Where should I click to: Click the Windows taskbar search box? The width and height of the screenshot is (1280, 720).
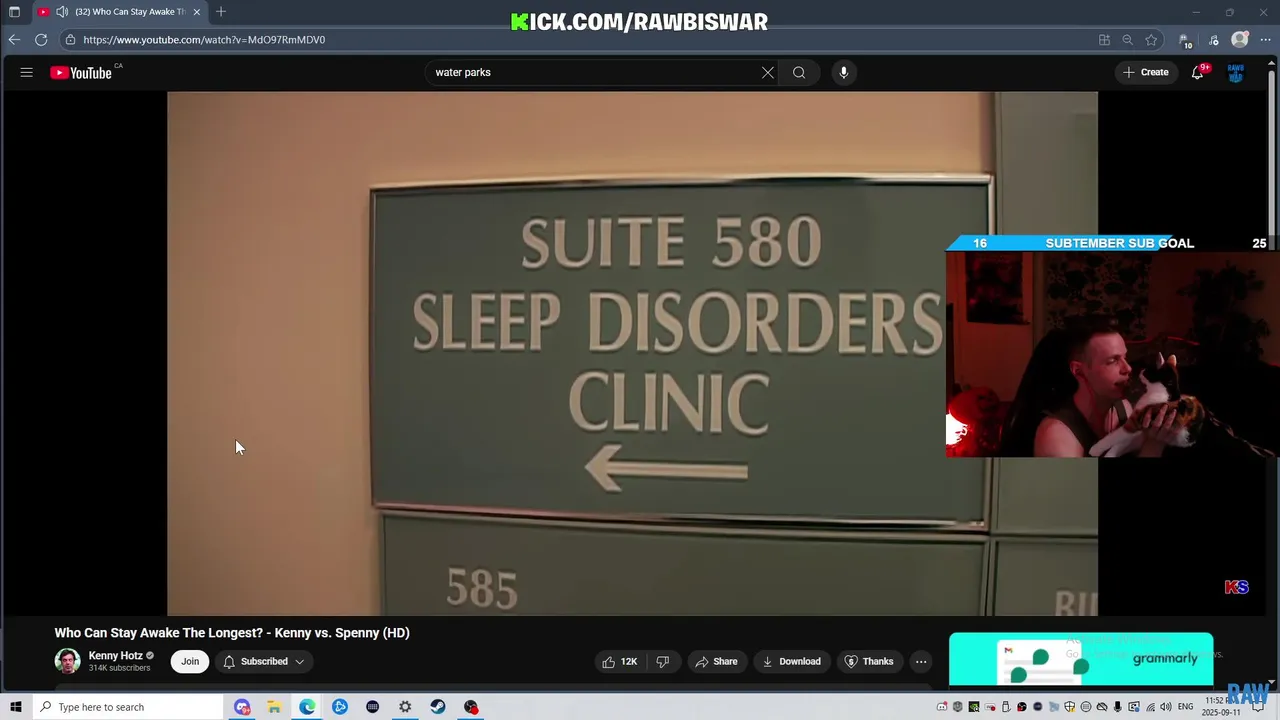pos(127,707)
